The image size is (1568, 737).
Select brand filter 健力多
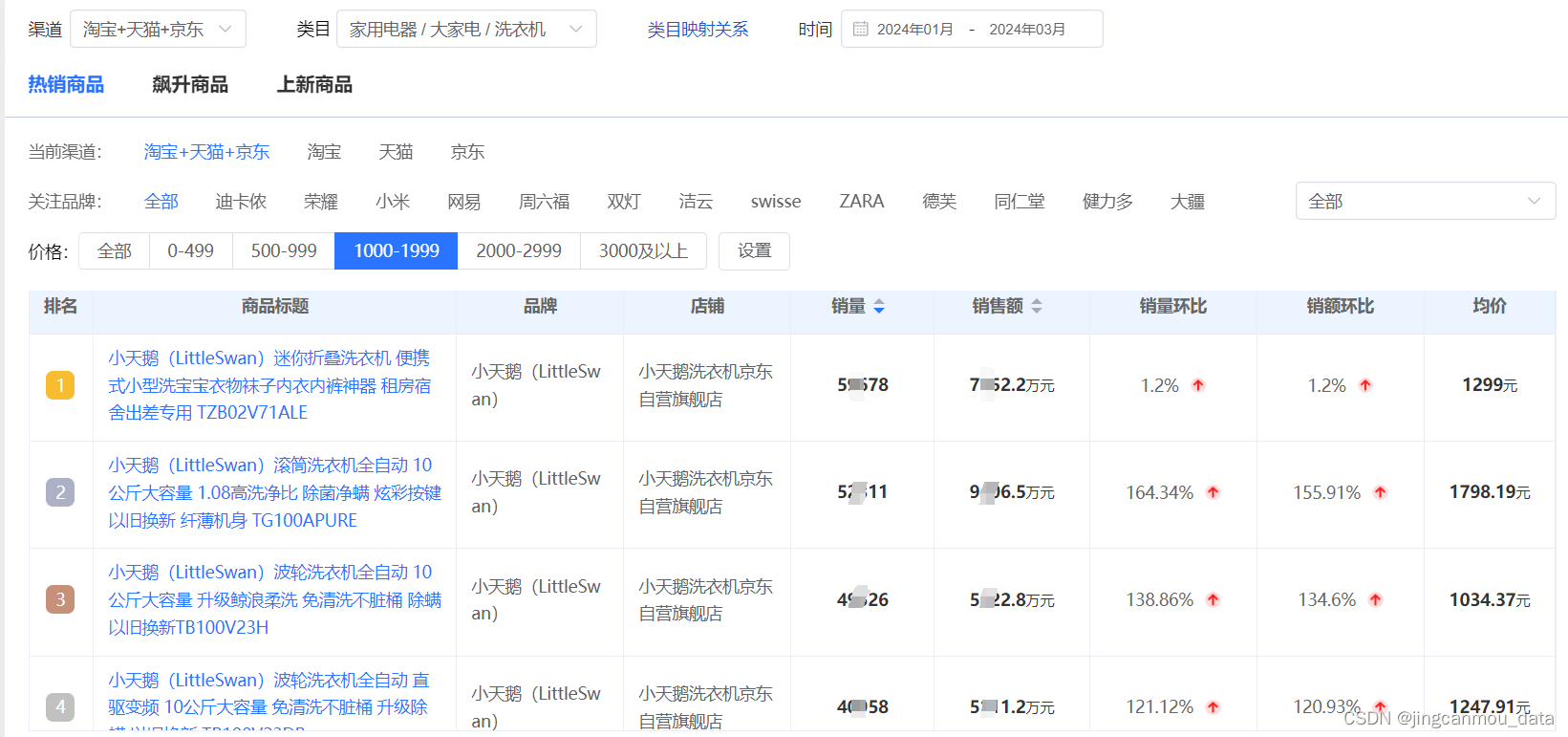pyautogui.click(x=1107, y=202)
